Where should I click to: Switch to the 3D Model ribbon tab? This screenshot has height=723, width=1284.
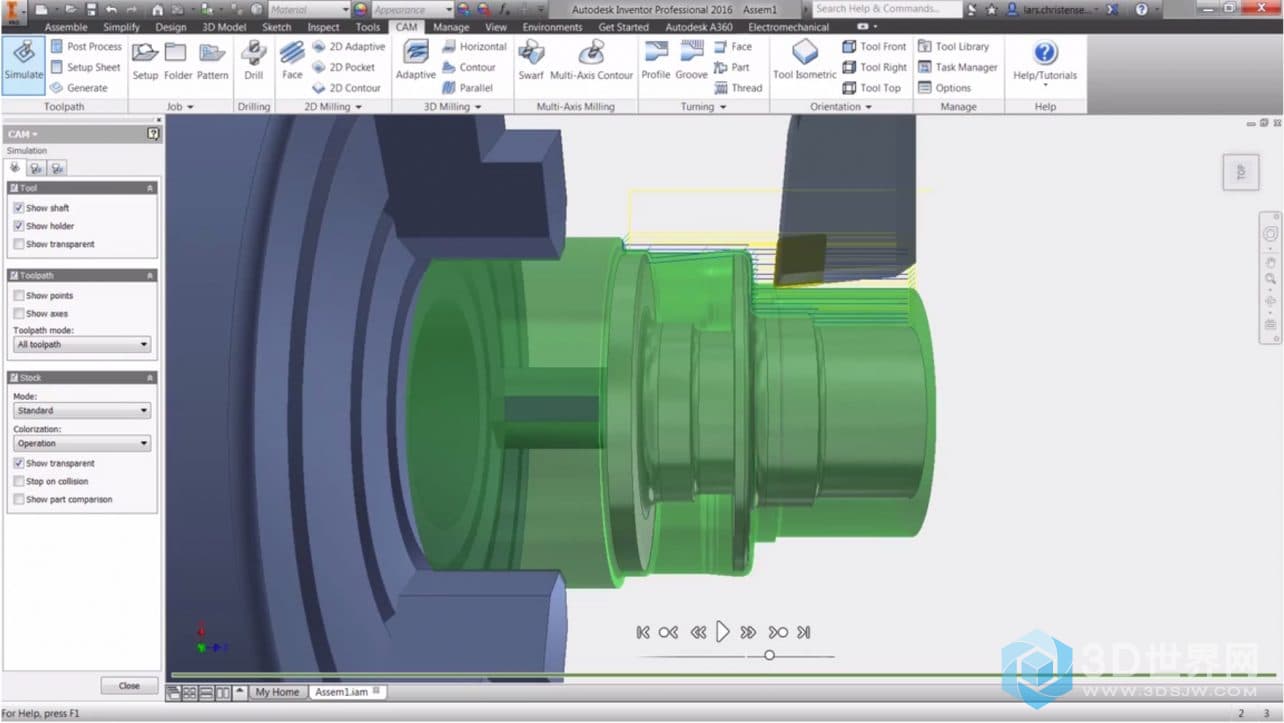click(x=224, y=27)
